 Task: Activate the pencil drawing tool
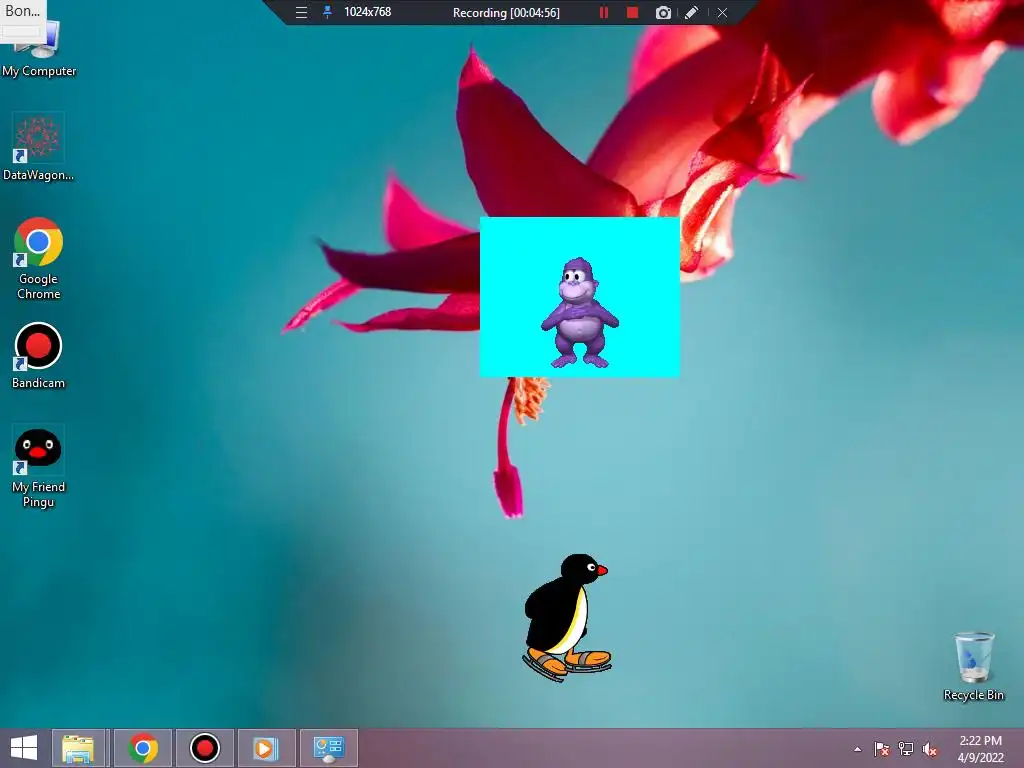[x=692, y=12]
